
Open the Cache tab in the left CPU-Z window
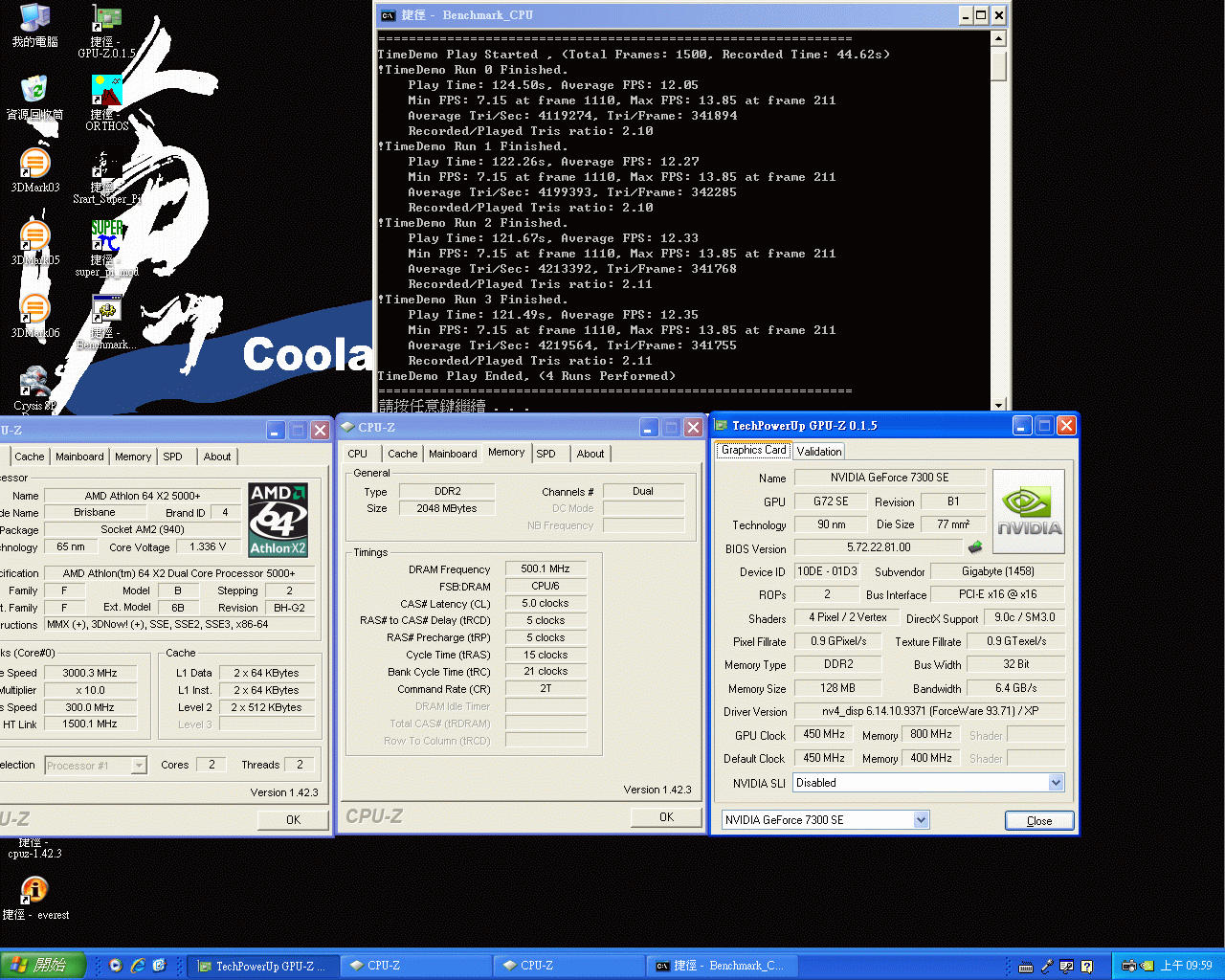point(29,457)
